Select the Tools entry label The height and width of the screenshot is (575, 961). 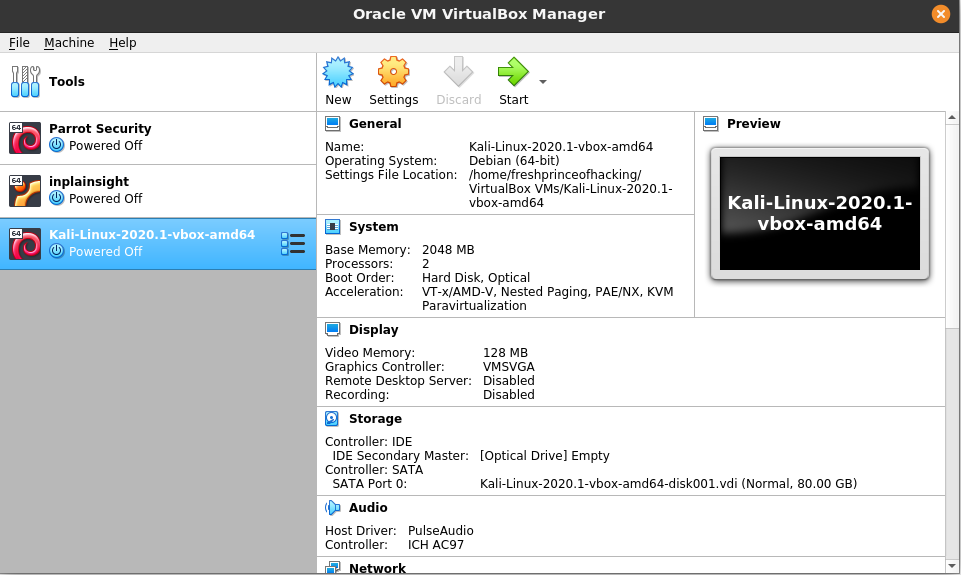point(67,82)
